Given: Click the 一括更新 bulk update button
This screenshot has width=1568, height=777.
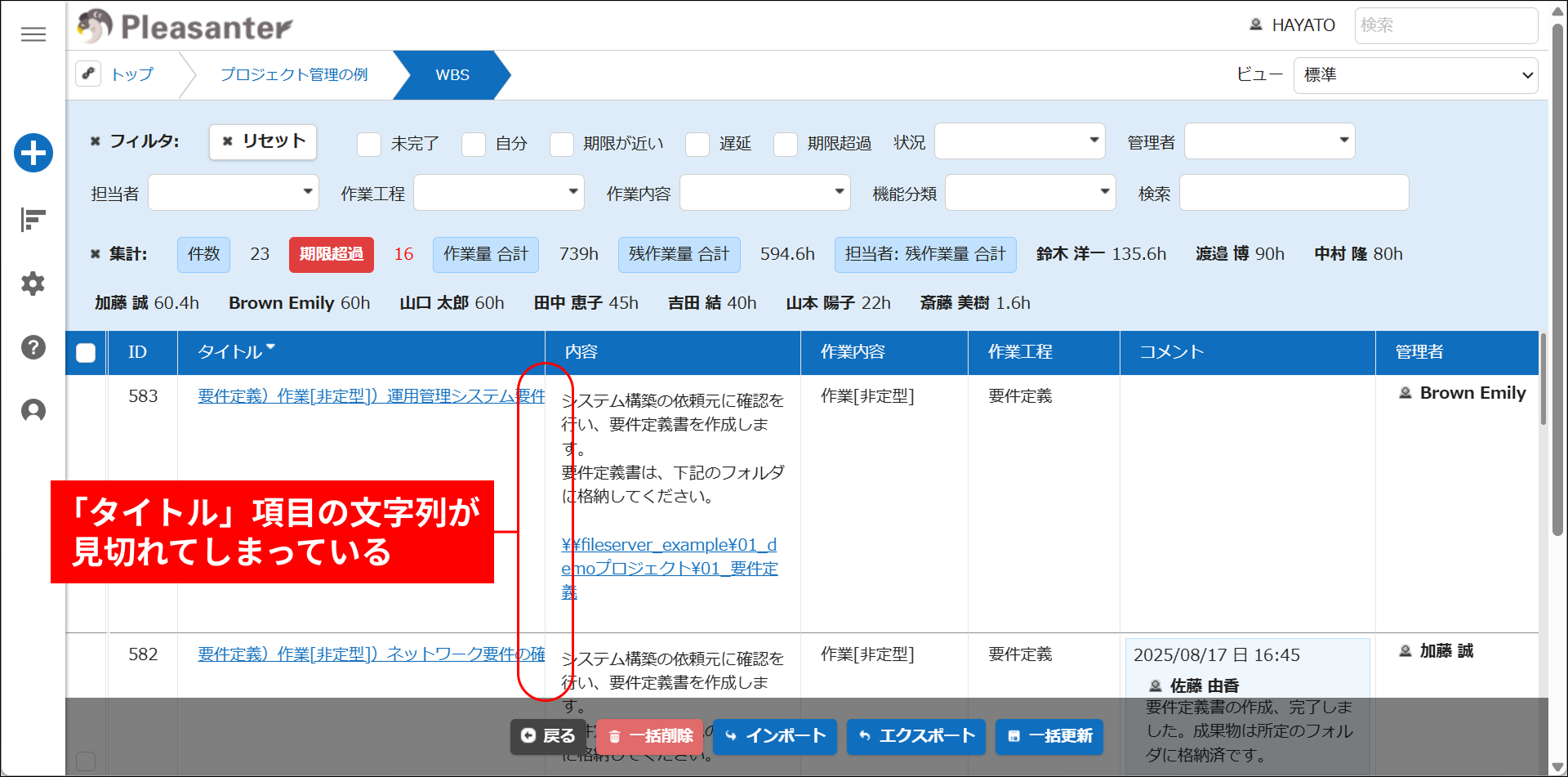Looking at the screenshot, I should [1049, 736].
